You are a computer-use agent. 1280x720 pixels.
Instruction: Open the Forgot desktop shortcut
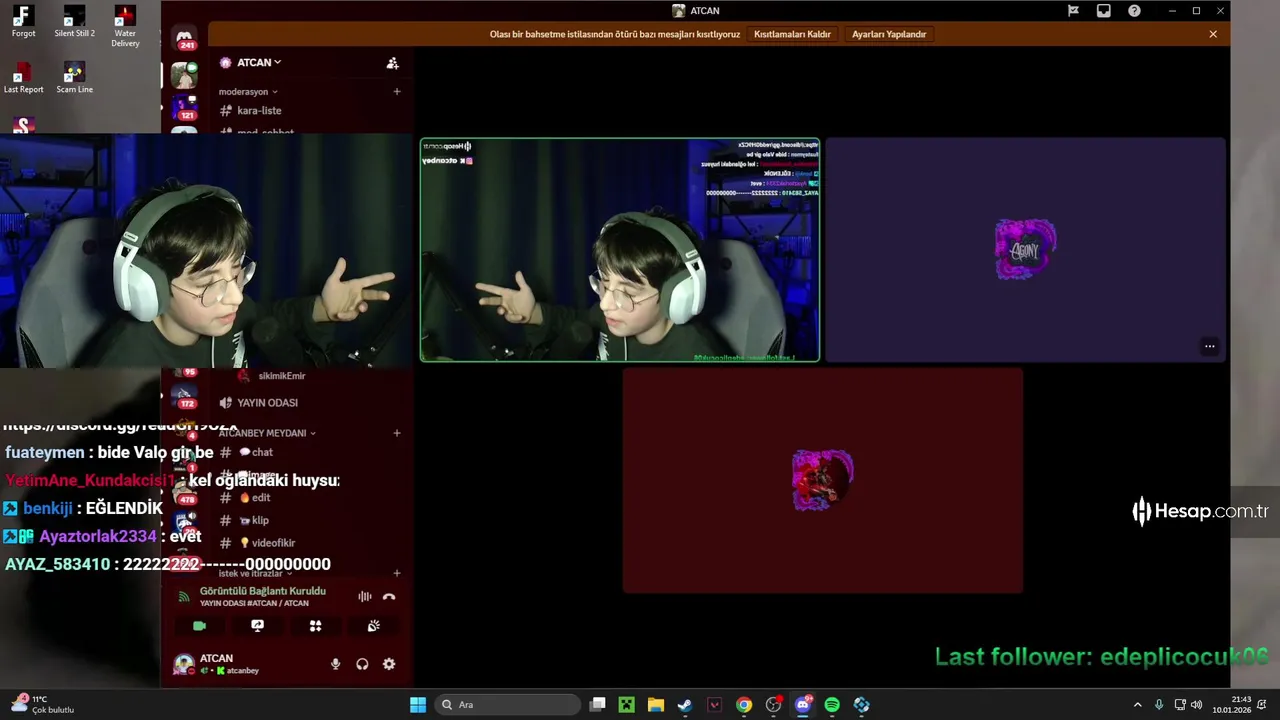(x=24, y=22)
